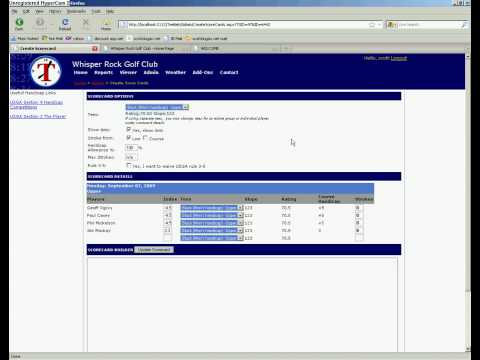
Task: Click the Max Strokes input field
Action: pyautogui.click(x=131, y=157)
